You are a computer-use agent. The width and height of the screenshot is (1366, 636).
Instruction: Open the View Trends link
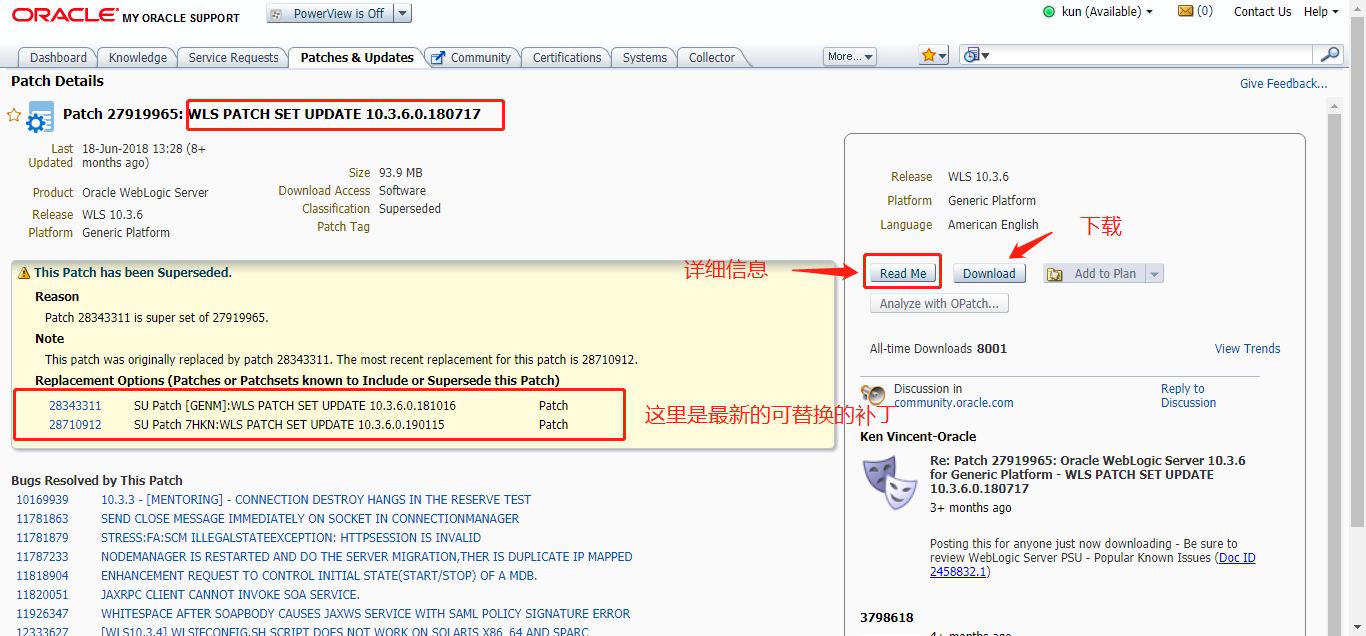[x=1247, y=349]
